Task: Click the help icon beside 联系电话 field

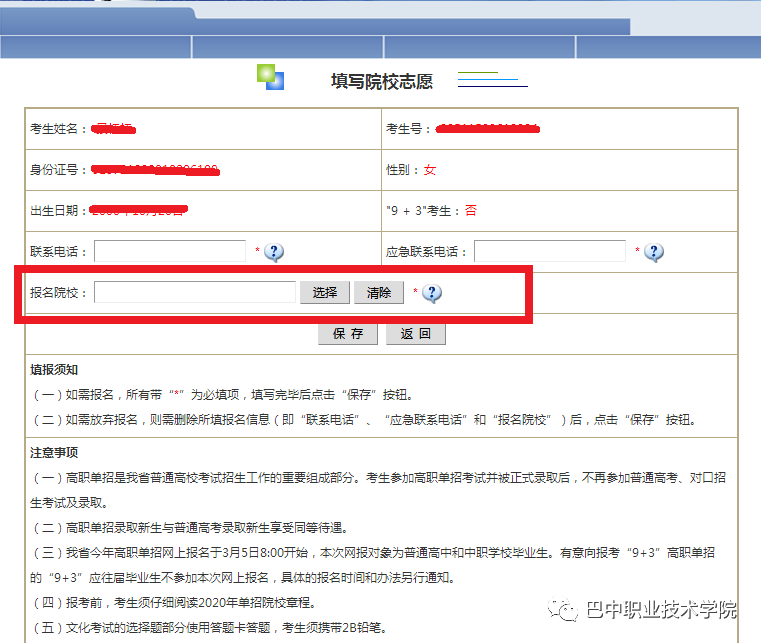Action: 274,252
